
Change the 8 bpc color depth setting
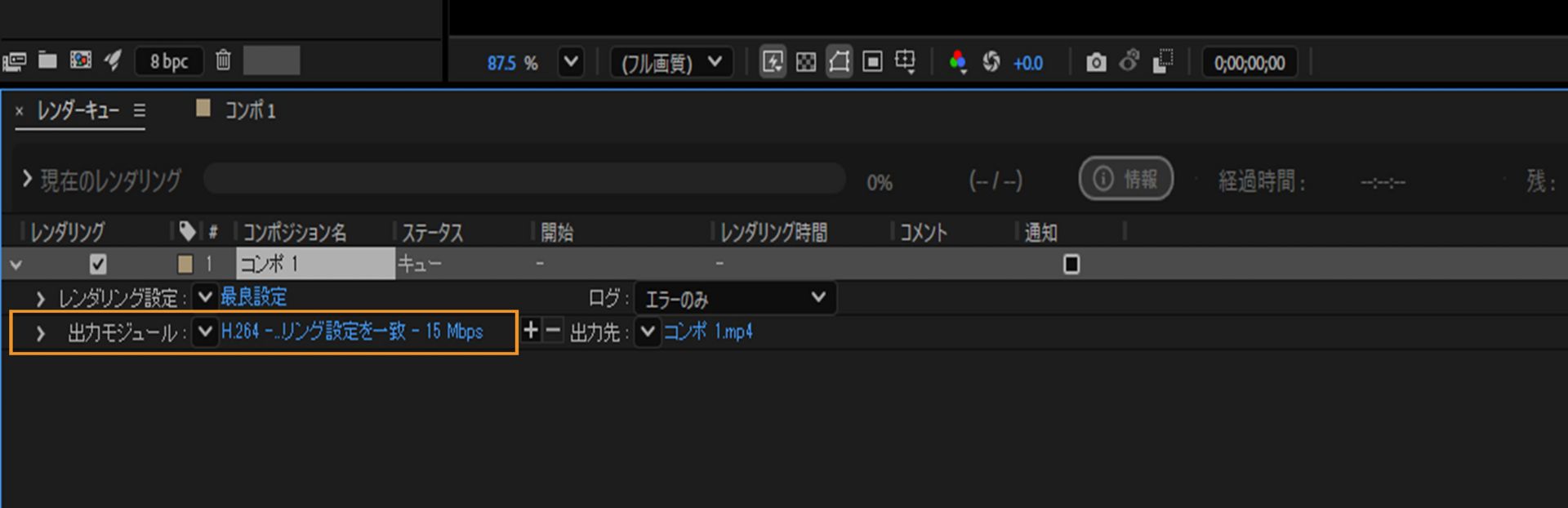[169, 61]
